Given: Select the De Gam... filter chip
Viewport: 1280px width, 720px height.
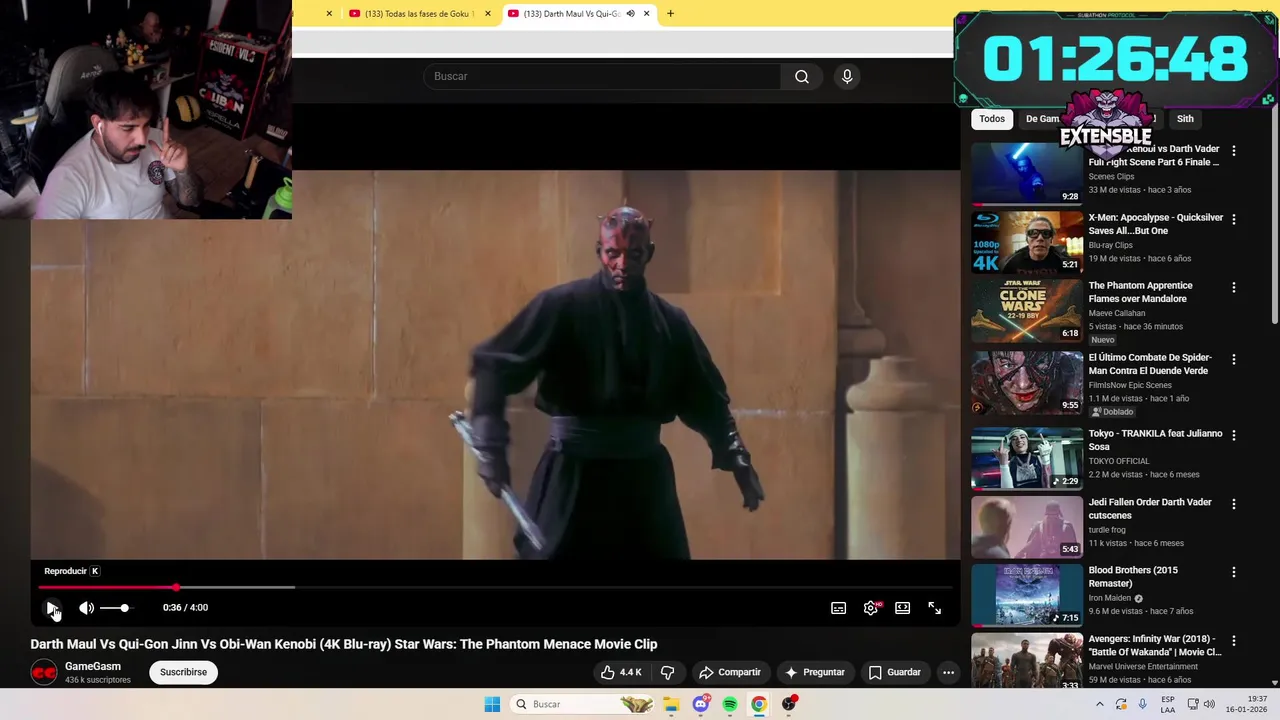Looking at the screenshot, I should 1042,119.
